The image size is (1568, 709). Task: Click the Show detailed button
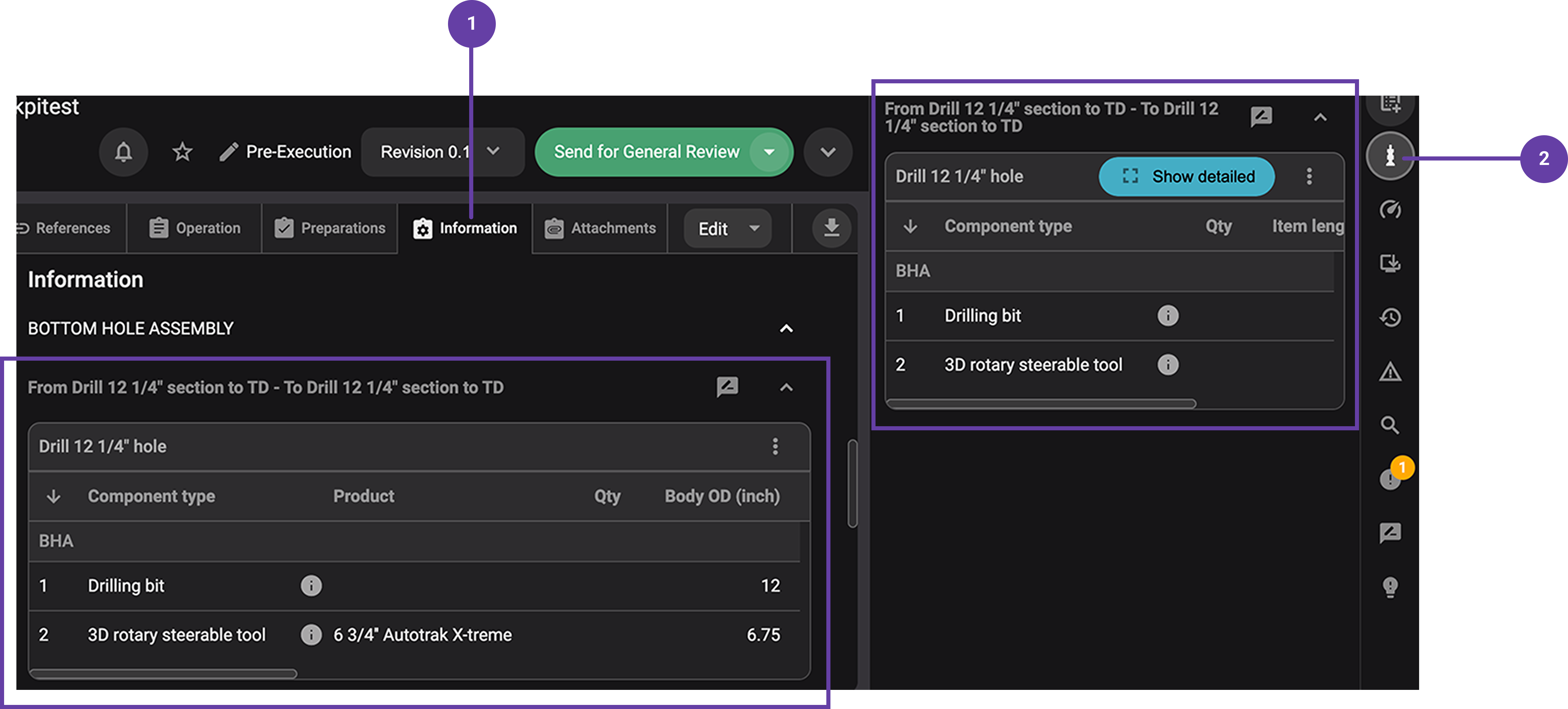click(x=1186, y=177)
